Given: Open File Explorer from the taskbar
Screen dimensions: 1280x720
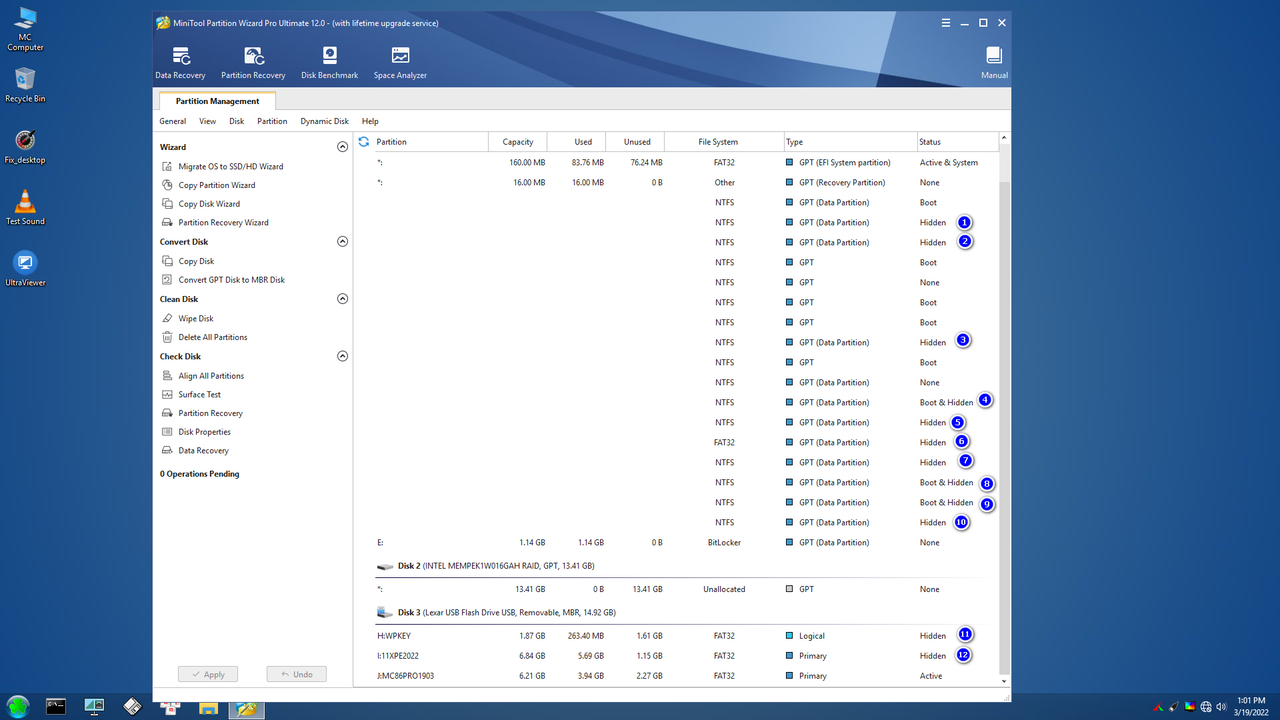Looking at the screenshot, I should click(x=208, y=707).
